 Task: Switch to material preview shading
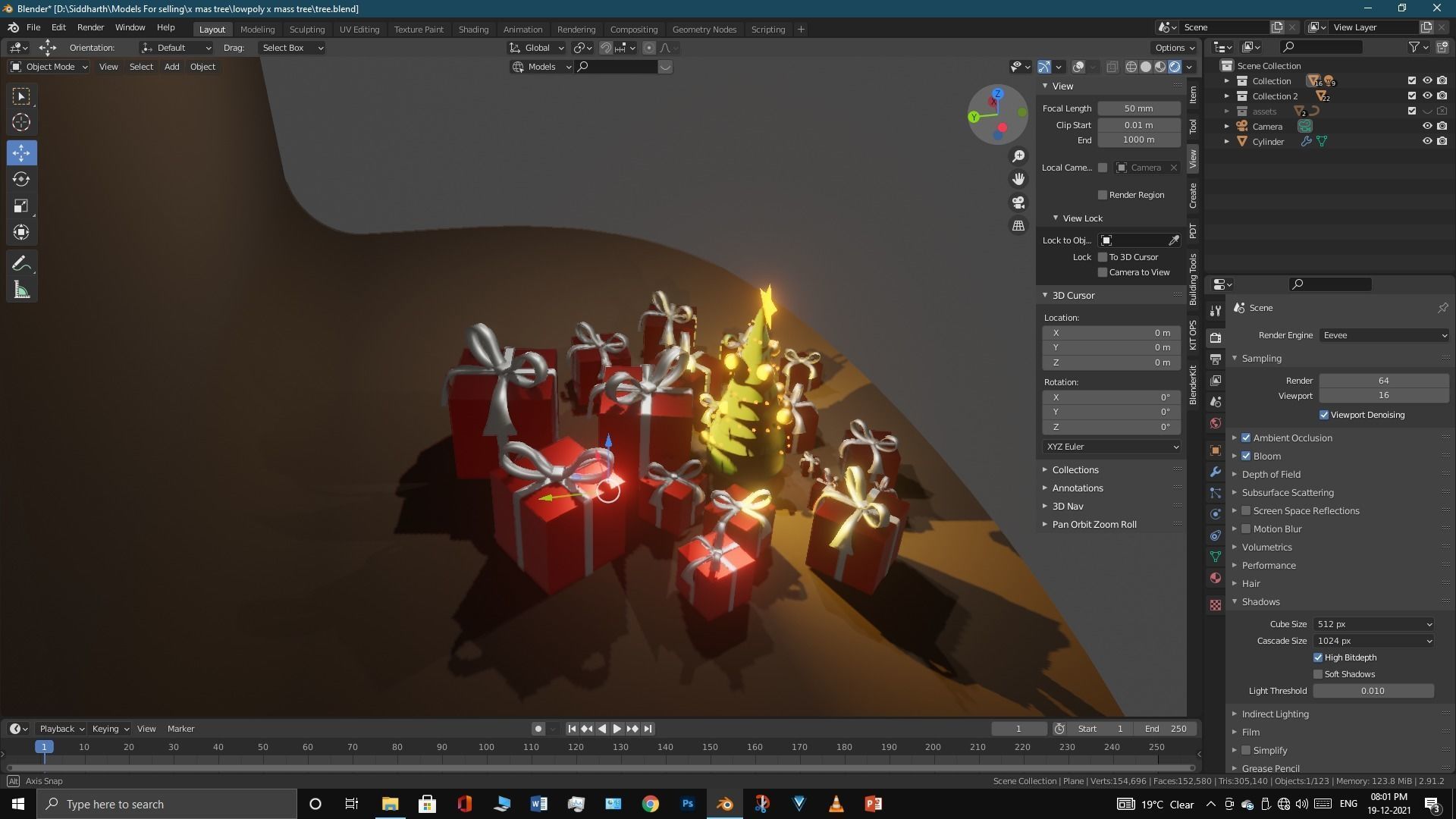[x=1160, y=67]
